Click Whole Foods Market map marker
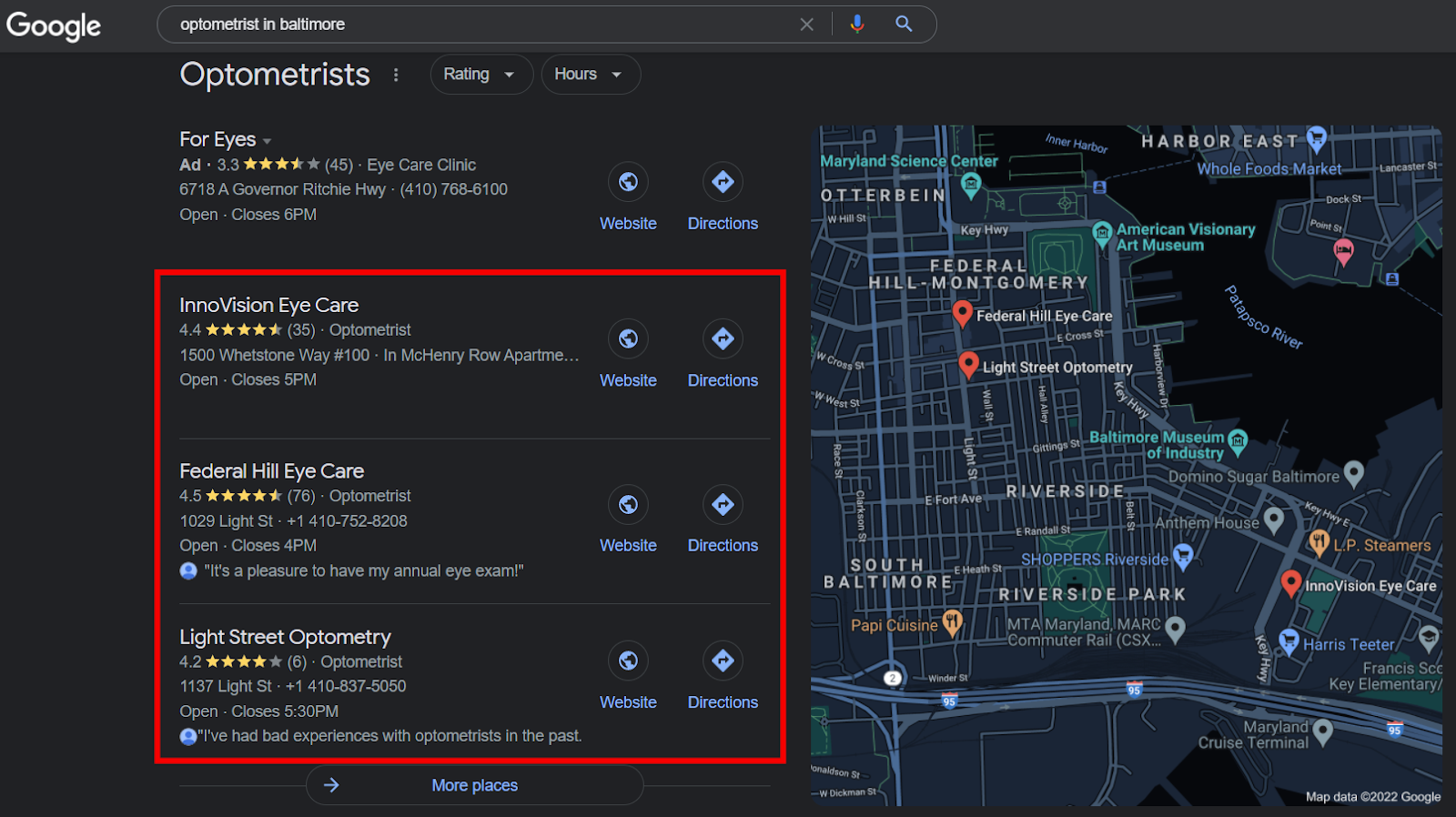Screen dimensions: 1456x817 coord(1317,138)
